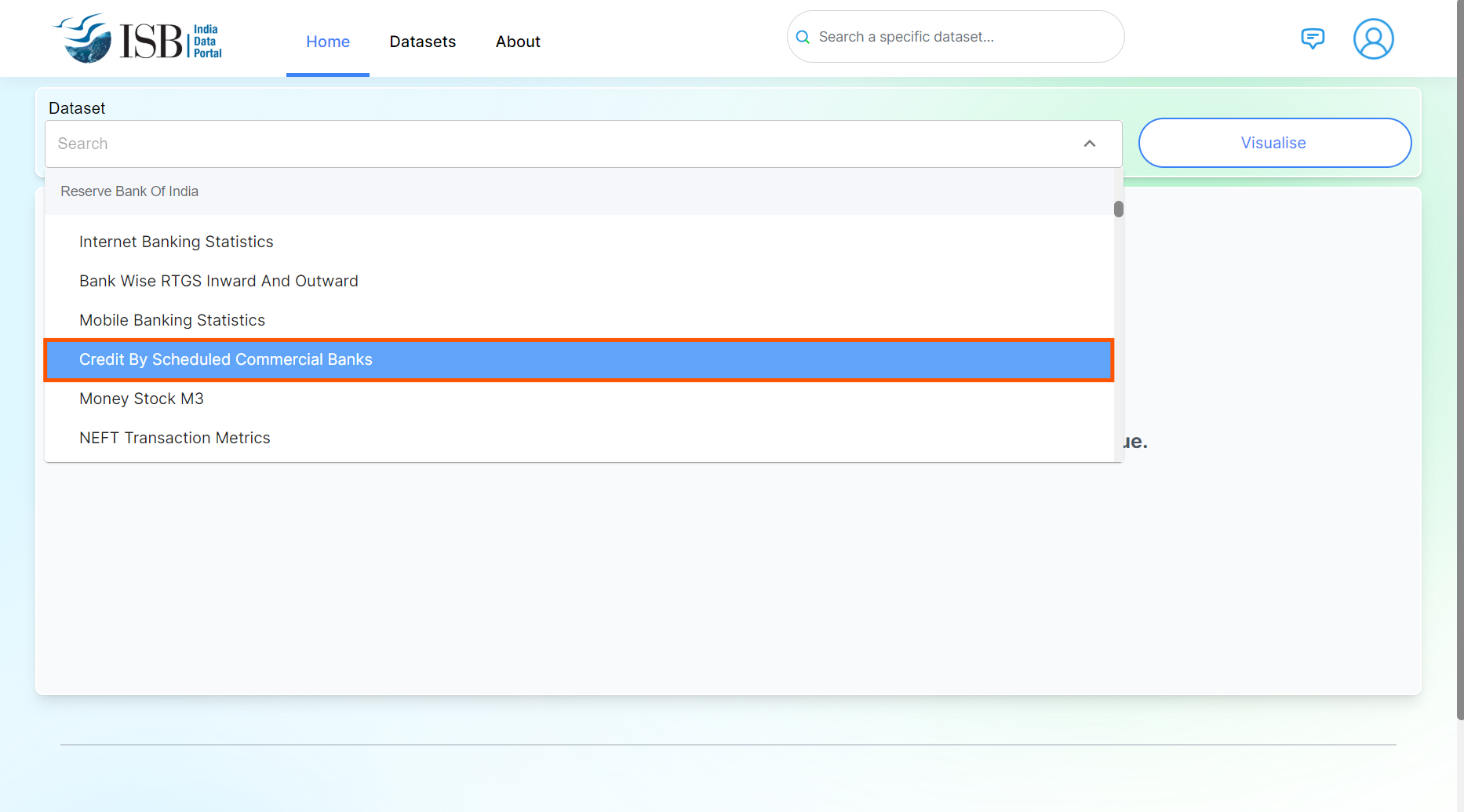Choose Bank Wise RTGS Inward And Outward
This screenshot has height=812, width=1464.
(x=219, y=281)
